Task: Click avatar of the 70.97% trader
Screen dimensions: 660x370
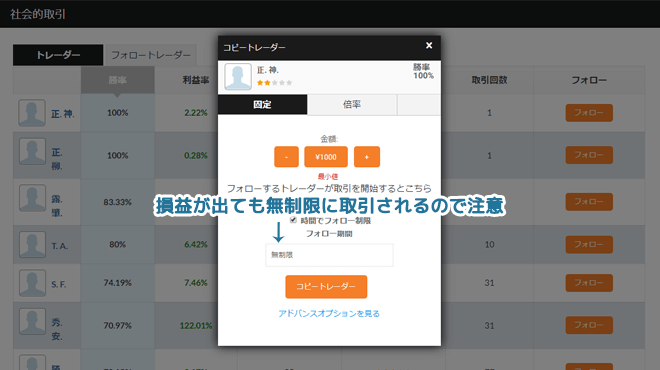Action: (x=32, y=322)
